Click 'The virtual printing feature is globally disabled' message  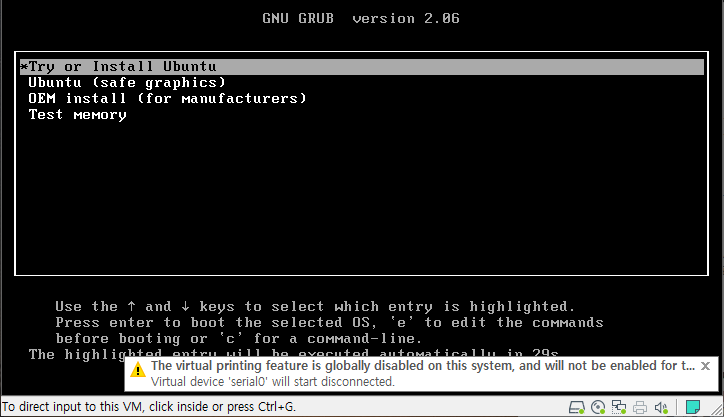[422, 366]
